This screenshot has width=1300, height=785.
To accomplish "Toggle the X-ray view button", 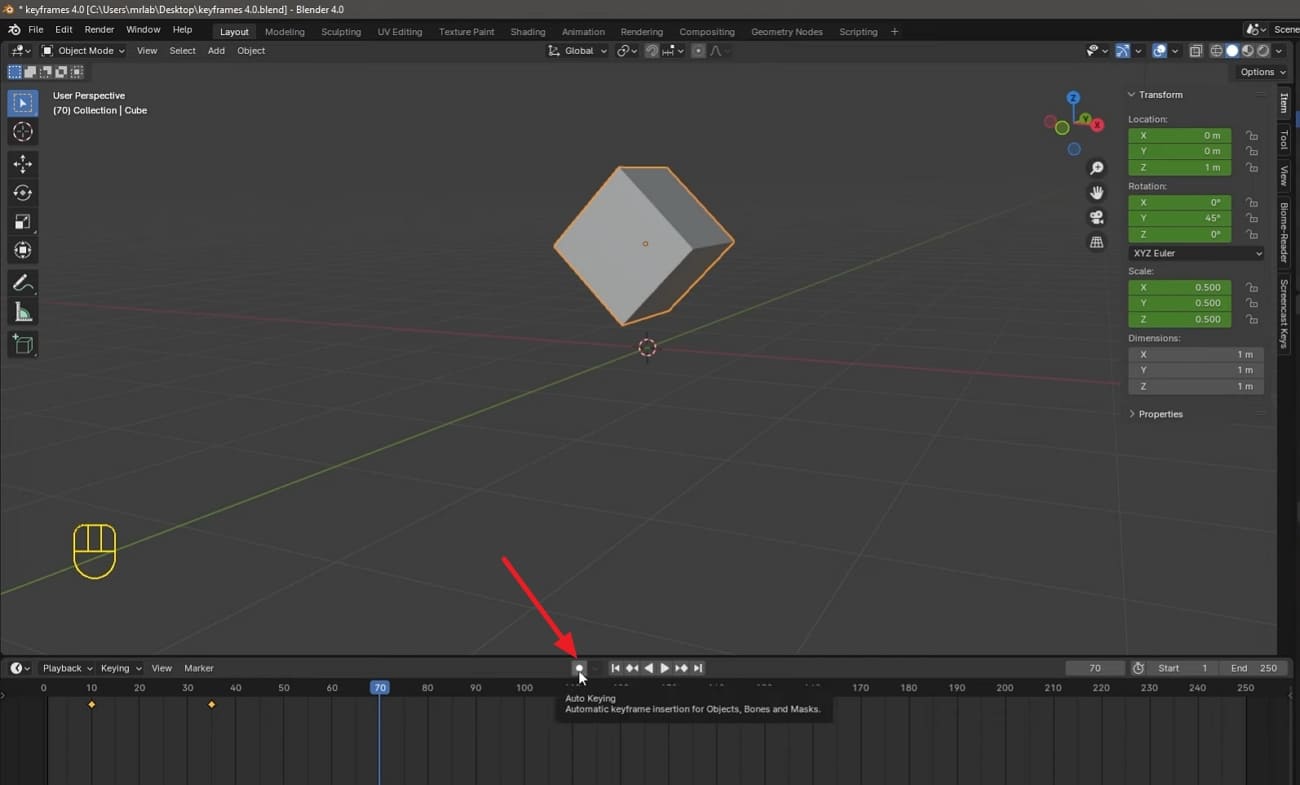I will pos(1195,51).
